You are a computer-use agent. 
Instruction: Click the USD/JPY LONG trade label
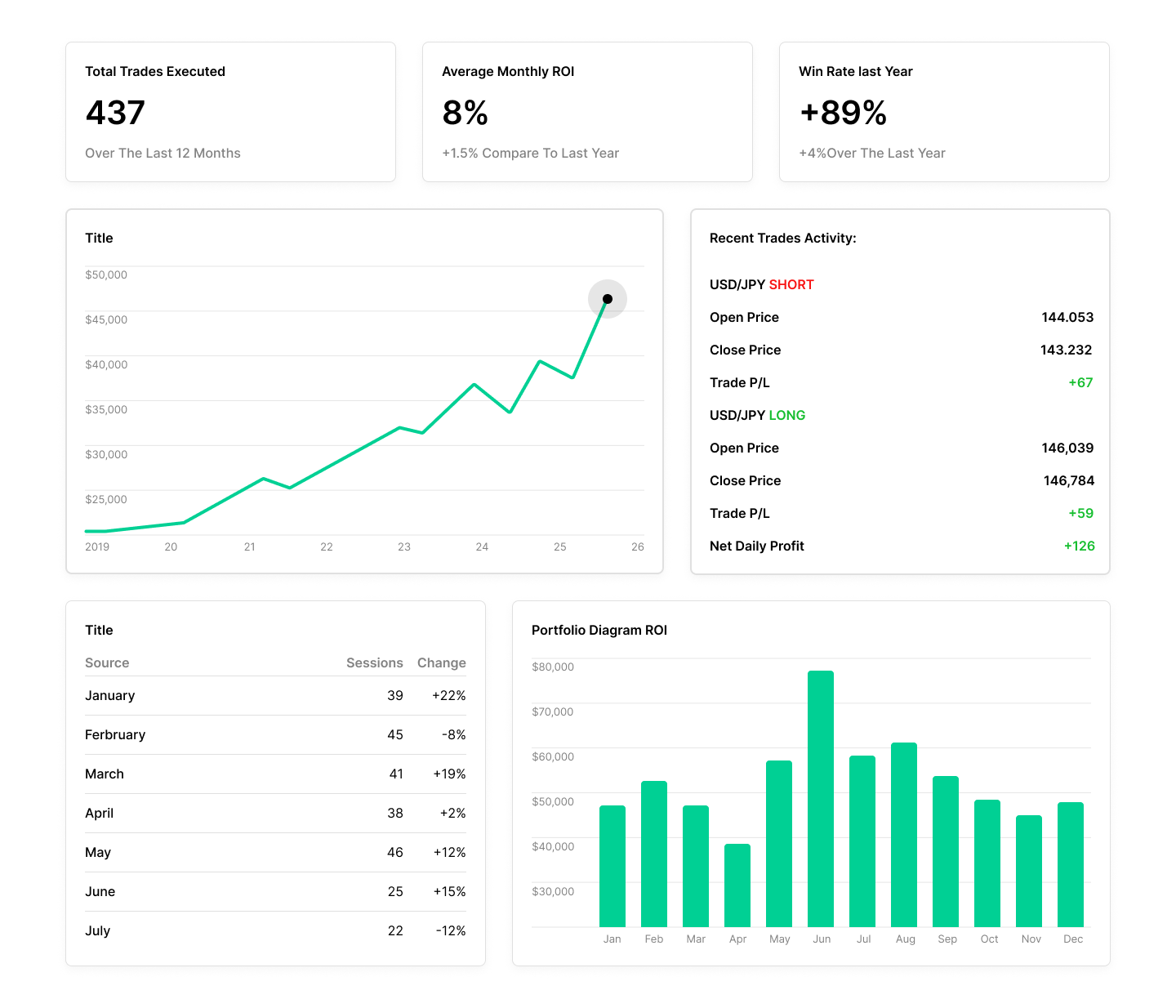tap(757, 415)
